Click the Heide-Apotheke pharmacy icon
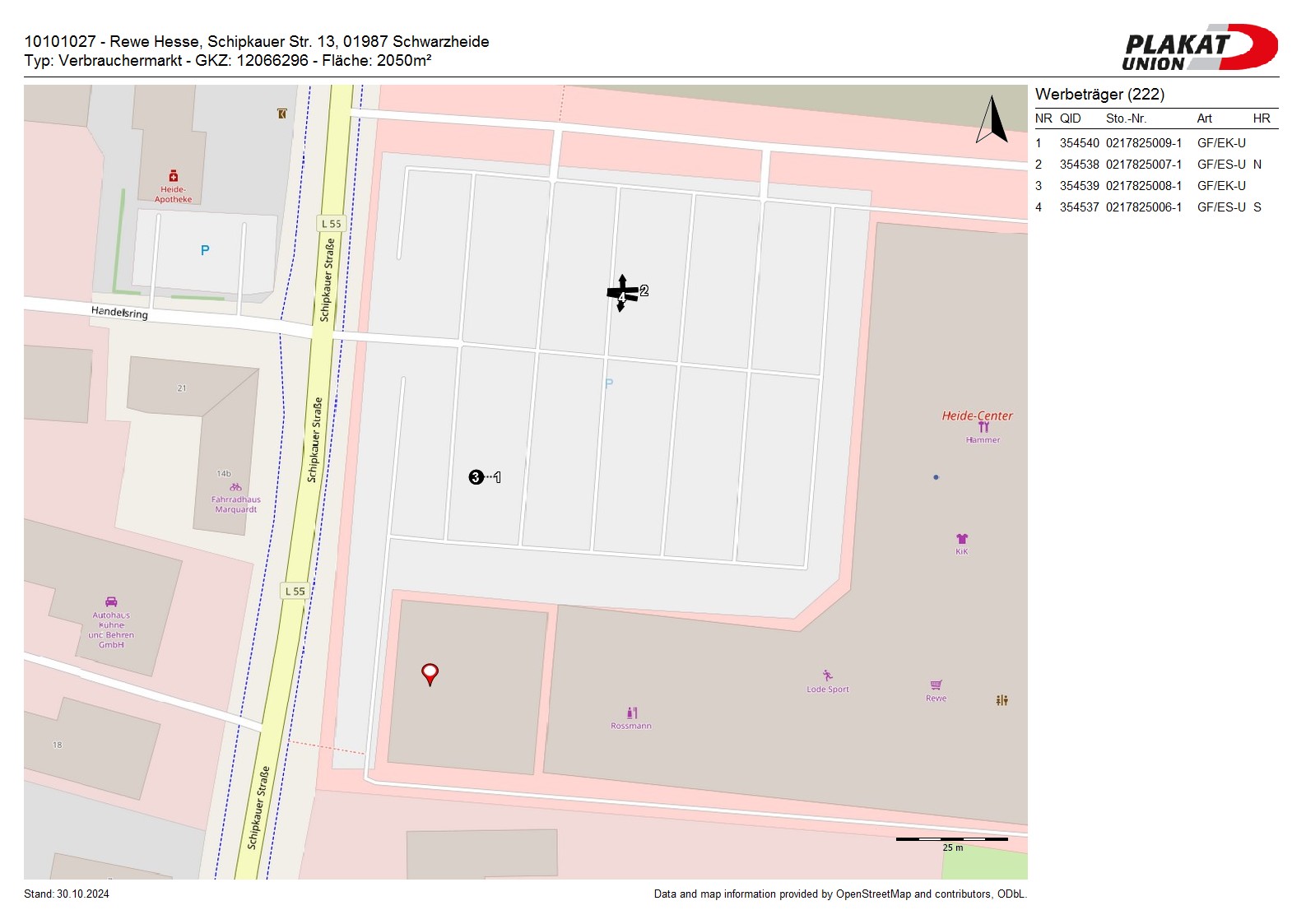The width and height of the screenshot is (1306, 924). coord(174,176)
